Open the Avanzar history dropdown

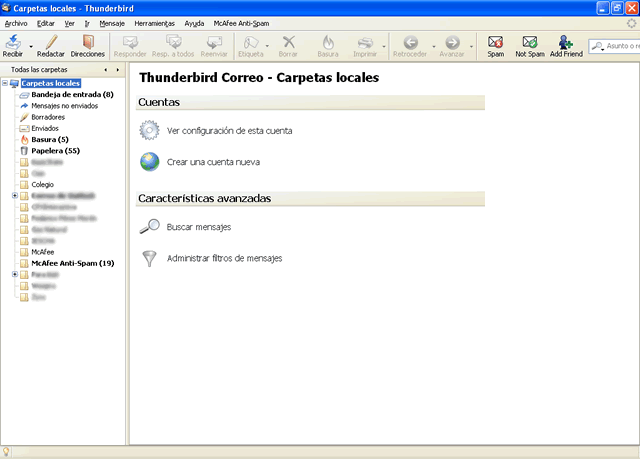[x=471, y=47]
